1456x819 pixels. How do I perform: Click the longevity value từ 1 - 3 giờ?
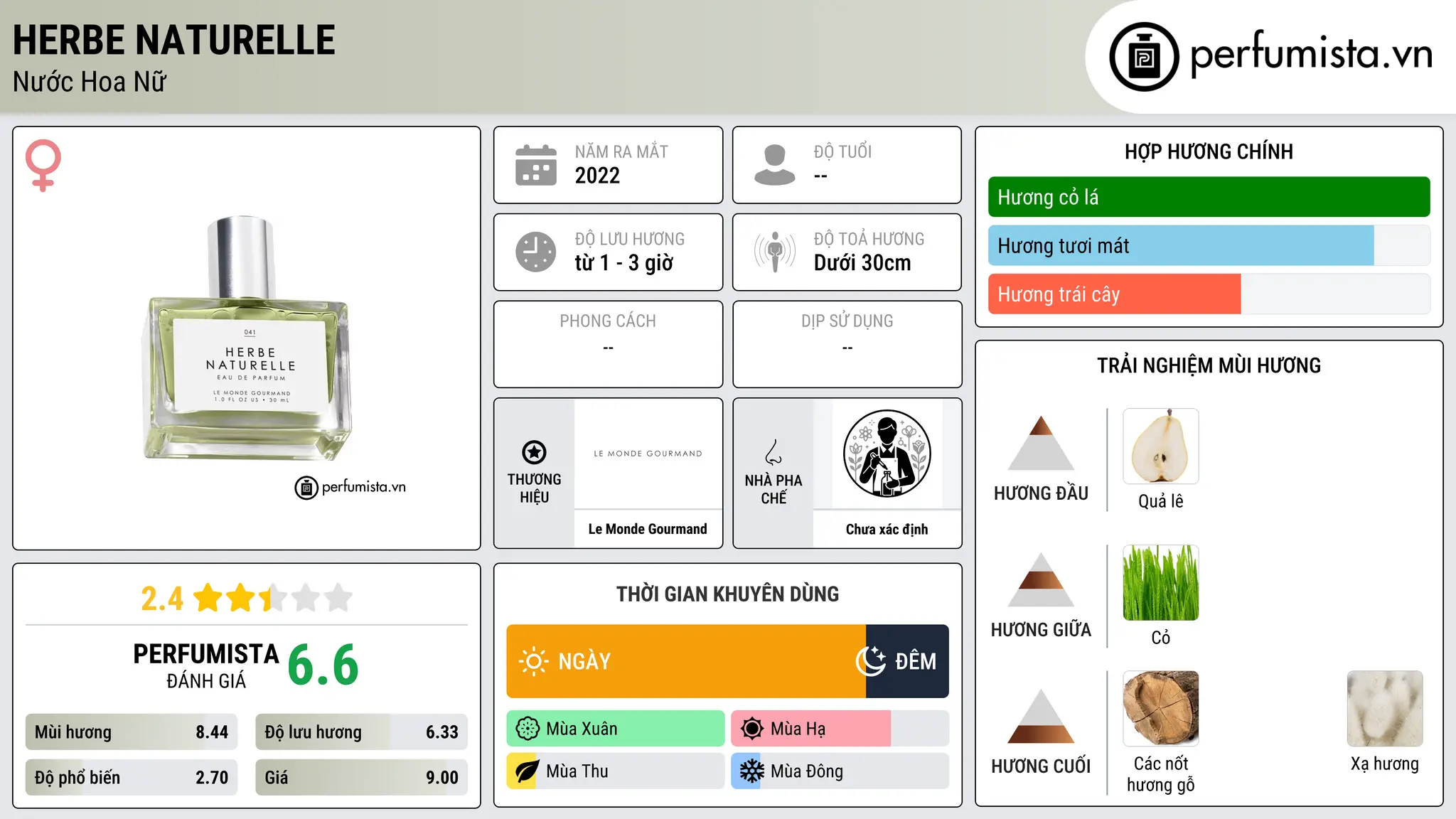[x=624, y=263]
